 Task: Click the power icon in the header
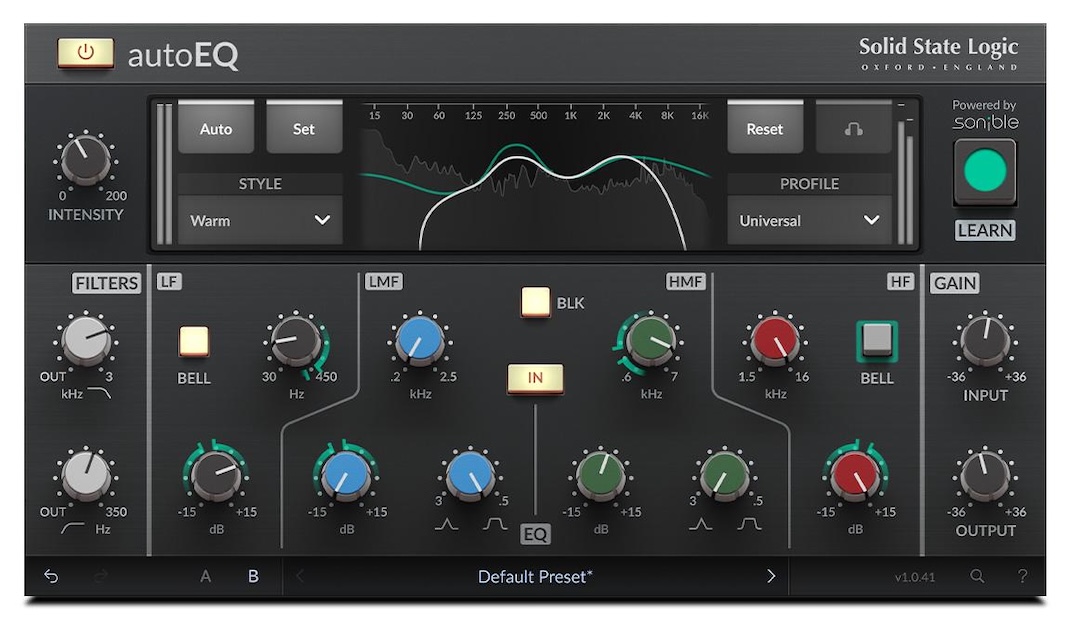click(x=86, y=55)
